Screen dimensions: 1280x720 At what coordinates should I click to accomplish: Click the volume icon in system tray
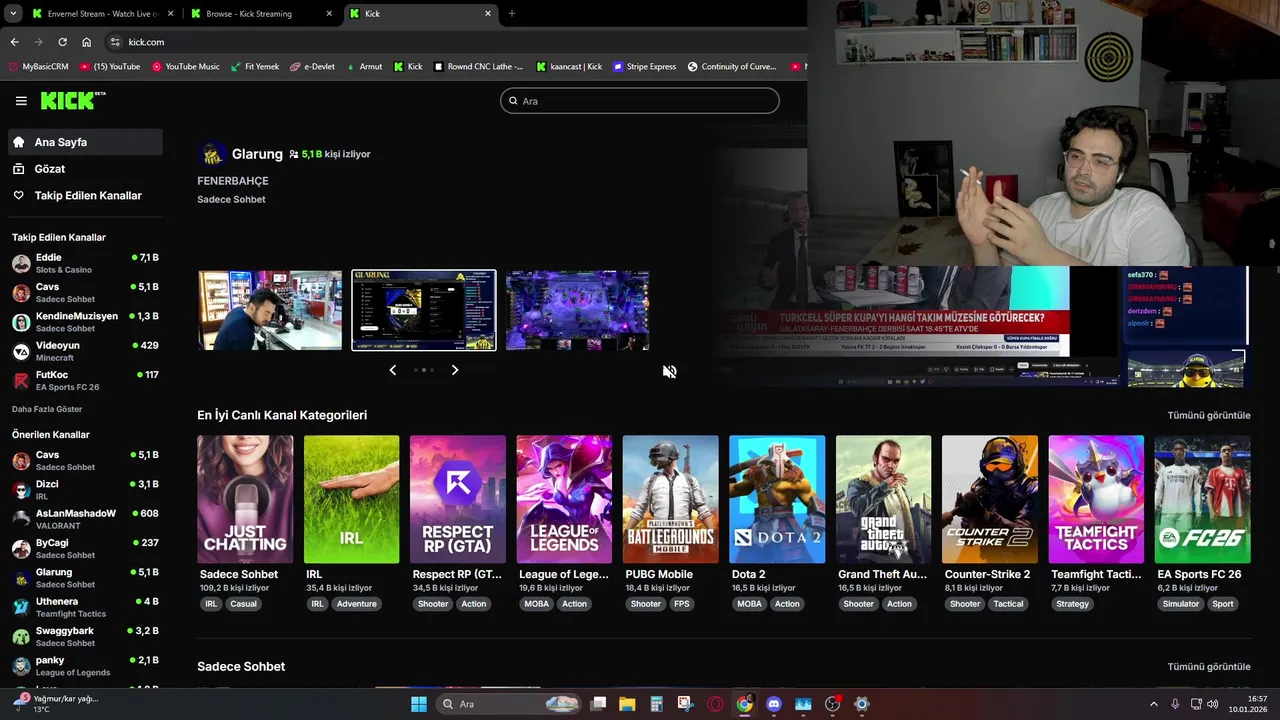pyautogui.click(x=1212, y=704)
